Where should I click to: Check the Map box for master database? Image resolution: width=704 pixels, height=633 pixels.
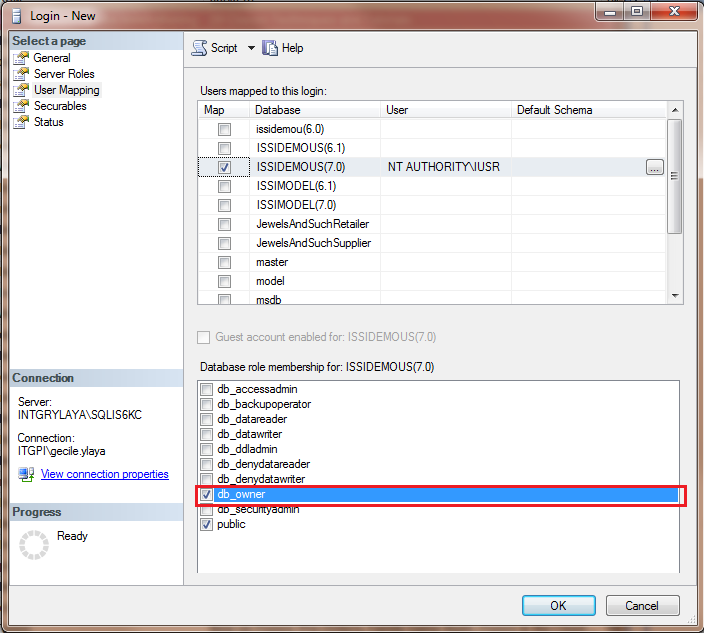[225, 262]
